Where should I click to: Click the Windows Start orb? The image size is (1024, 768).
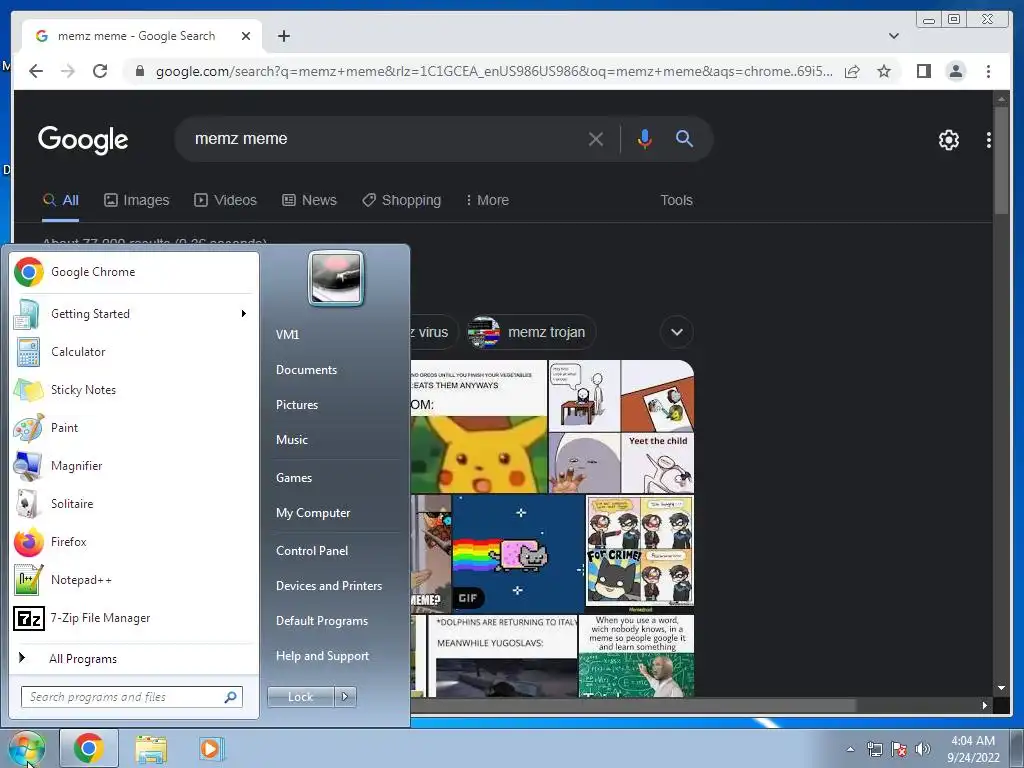point(26,748)
